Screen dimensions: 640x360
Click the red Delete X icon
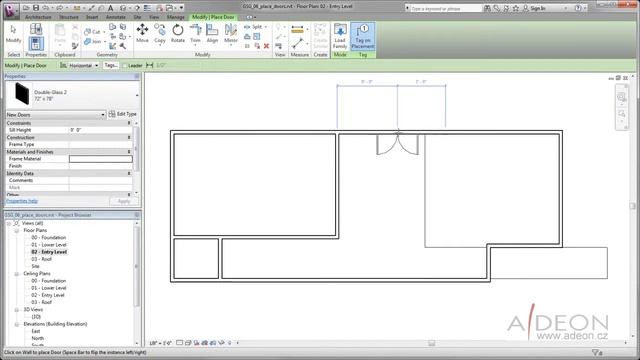[x=266, y=46]
